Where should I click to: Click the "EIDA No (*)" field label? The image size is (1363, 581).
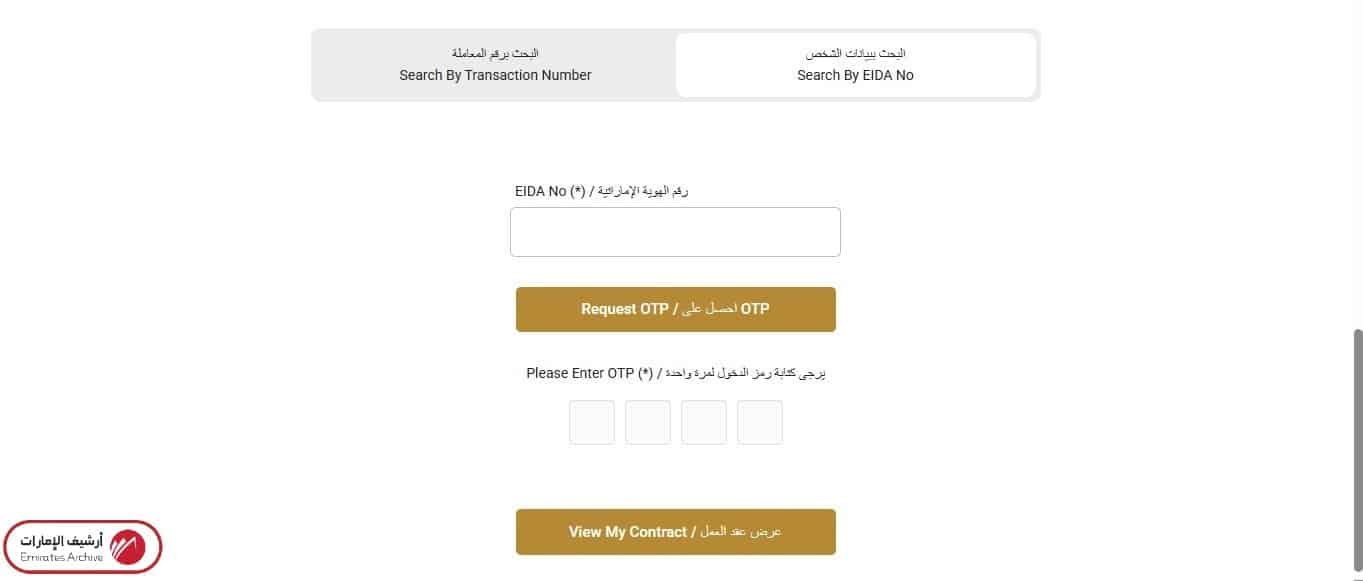coord(550,191)
